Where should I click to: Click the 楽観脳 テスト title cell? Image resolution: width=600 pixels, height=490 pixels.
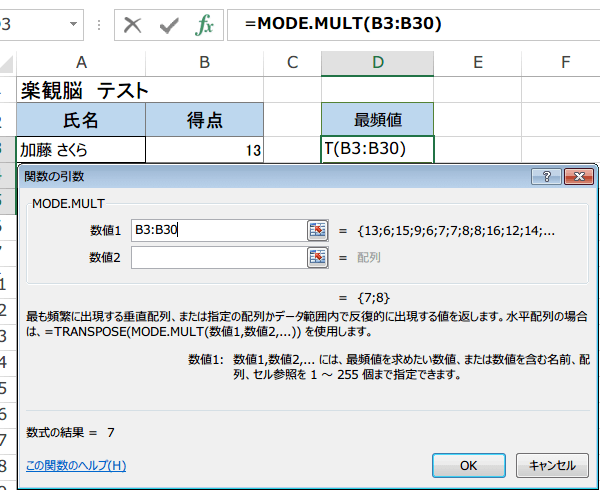pos(84,91)
